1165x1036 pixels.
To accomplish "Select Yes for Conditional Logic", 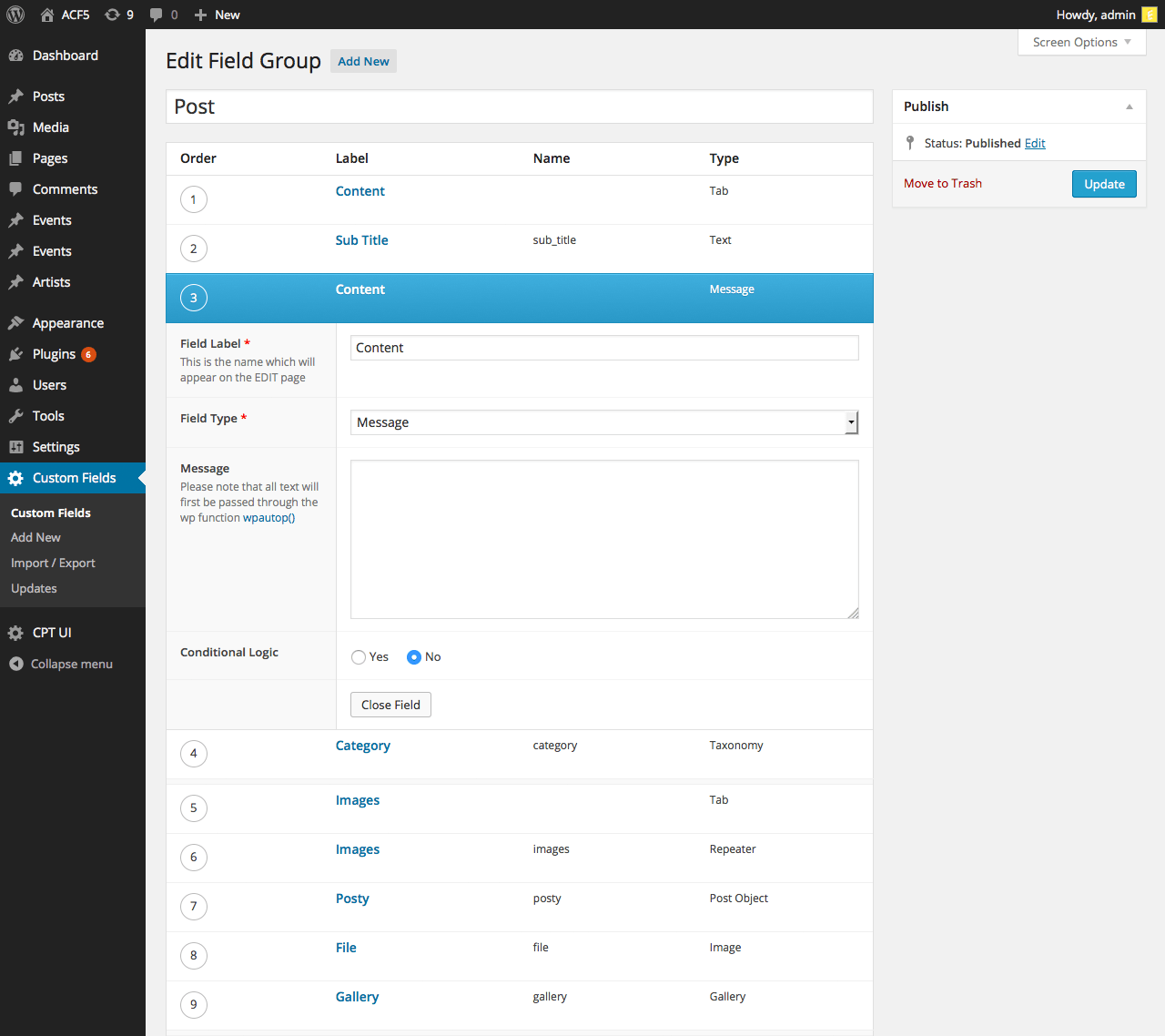I will pos(358,656).
